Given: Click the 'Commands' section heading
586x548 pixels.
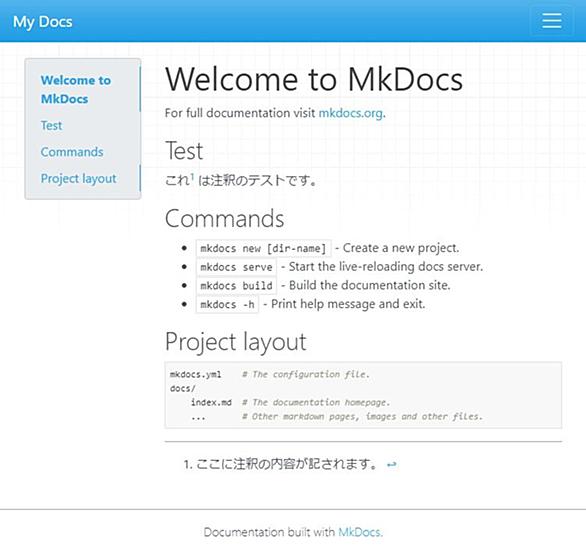Looking at the screenshot, I should click(x=225, y=219).
